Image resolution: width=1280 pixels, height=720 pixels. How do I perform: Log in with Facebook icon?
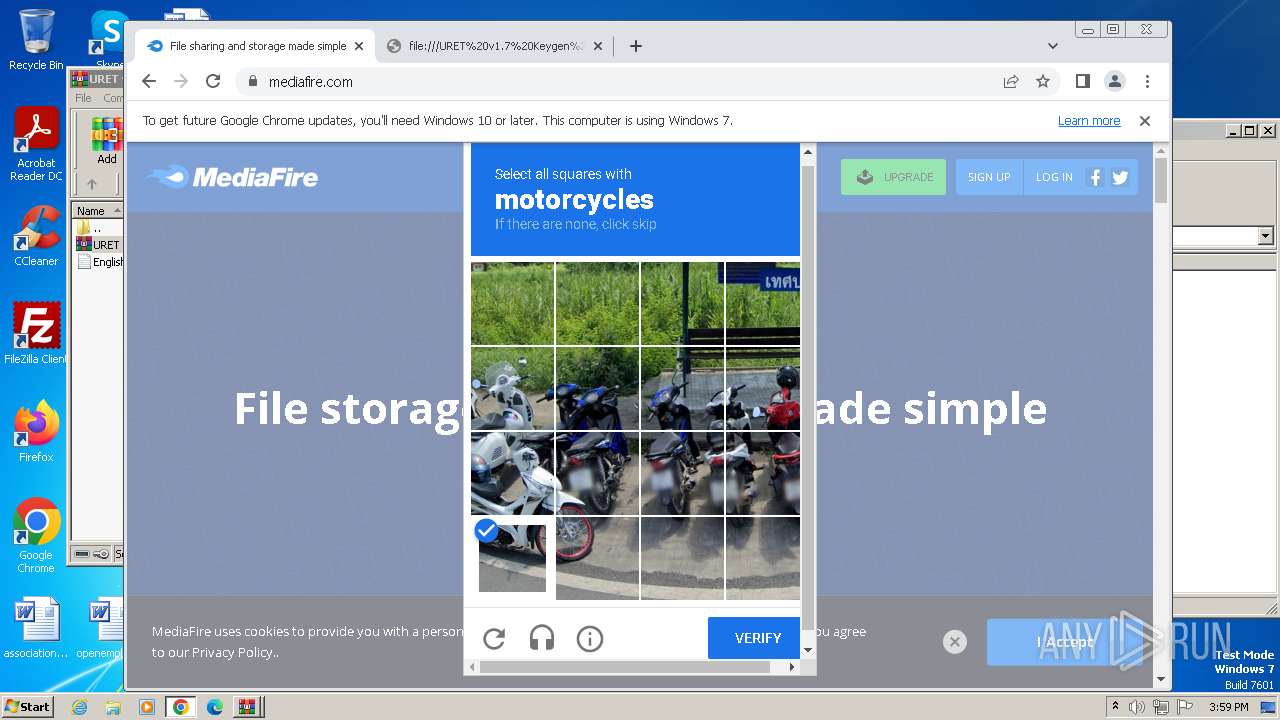(x=1095, y=177)
